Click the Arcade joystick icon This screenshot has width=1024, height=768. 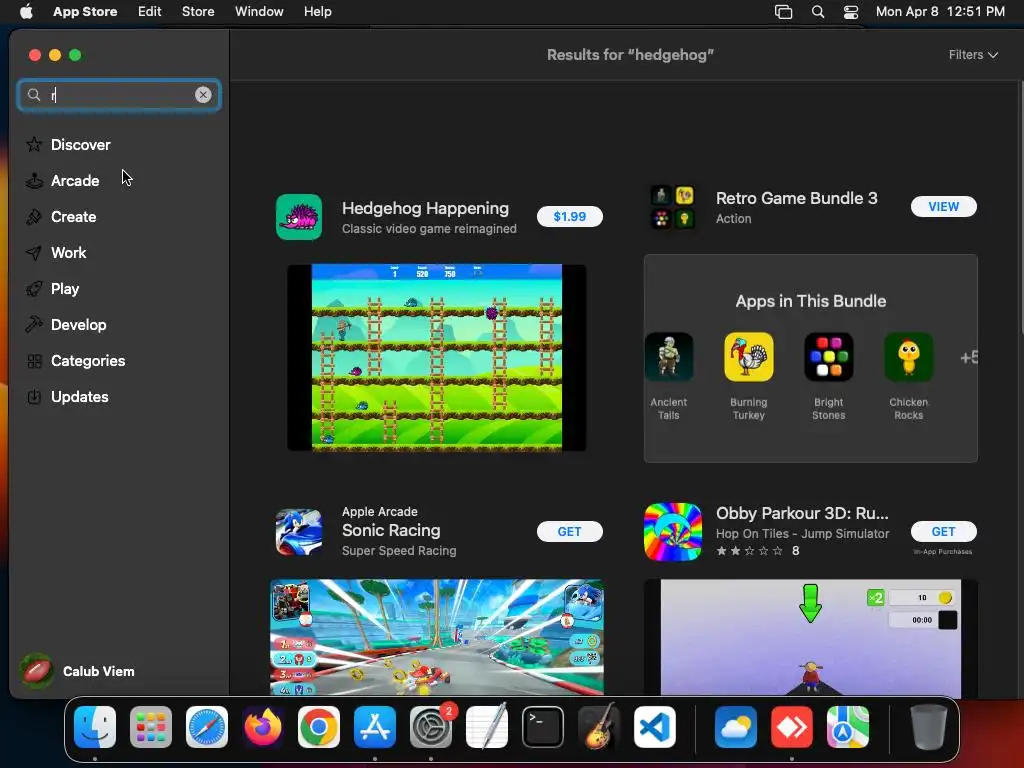point(34,180)
